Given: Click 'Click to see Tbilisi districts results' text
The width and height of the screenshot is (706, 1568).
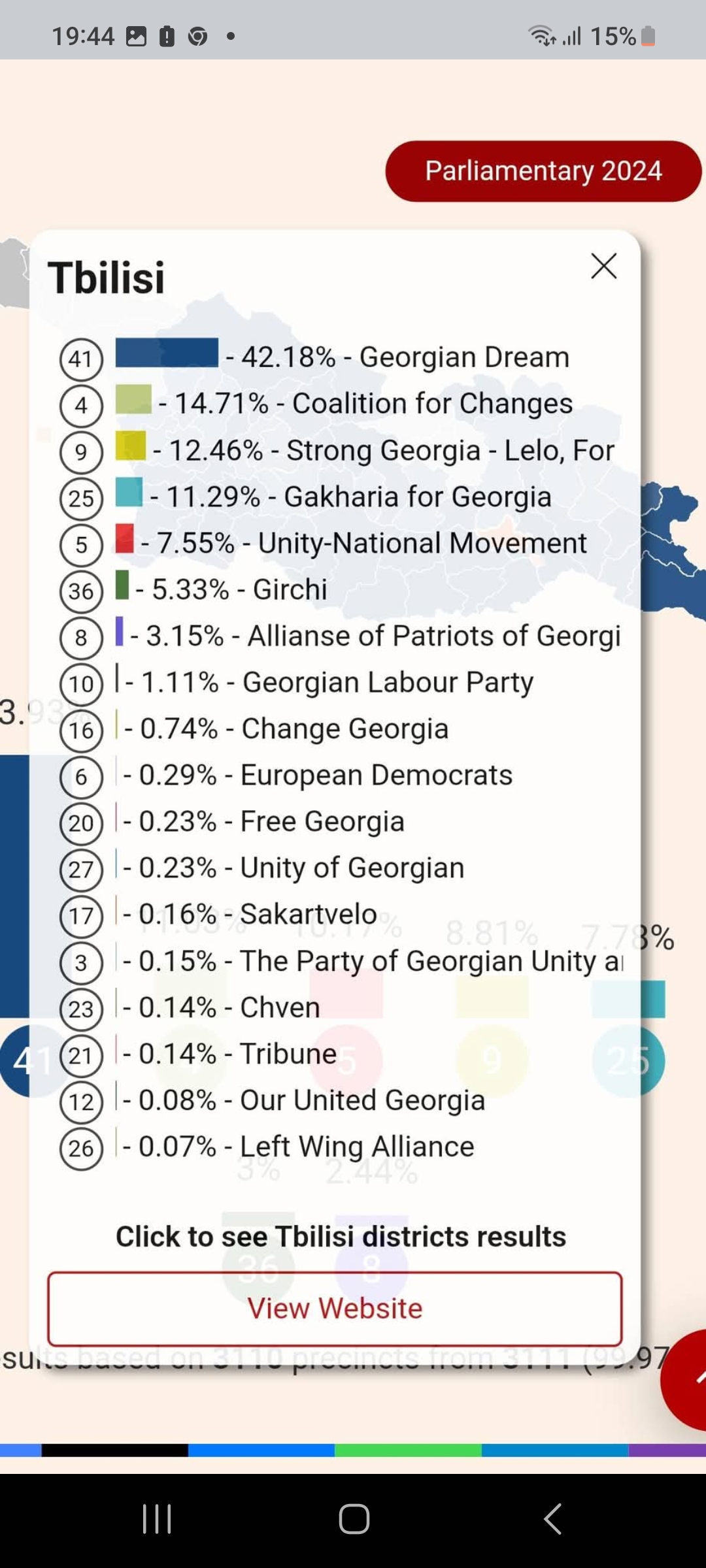Looking at the screenshot, I should [x=341, y=1237].
